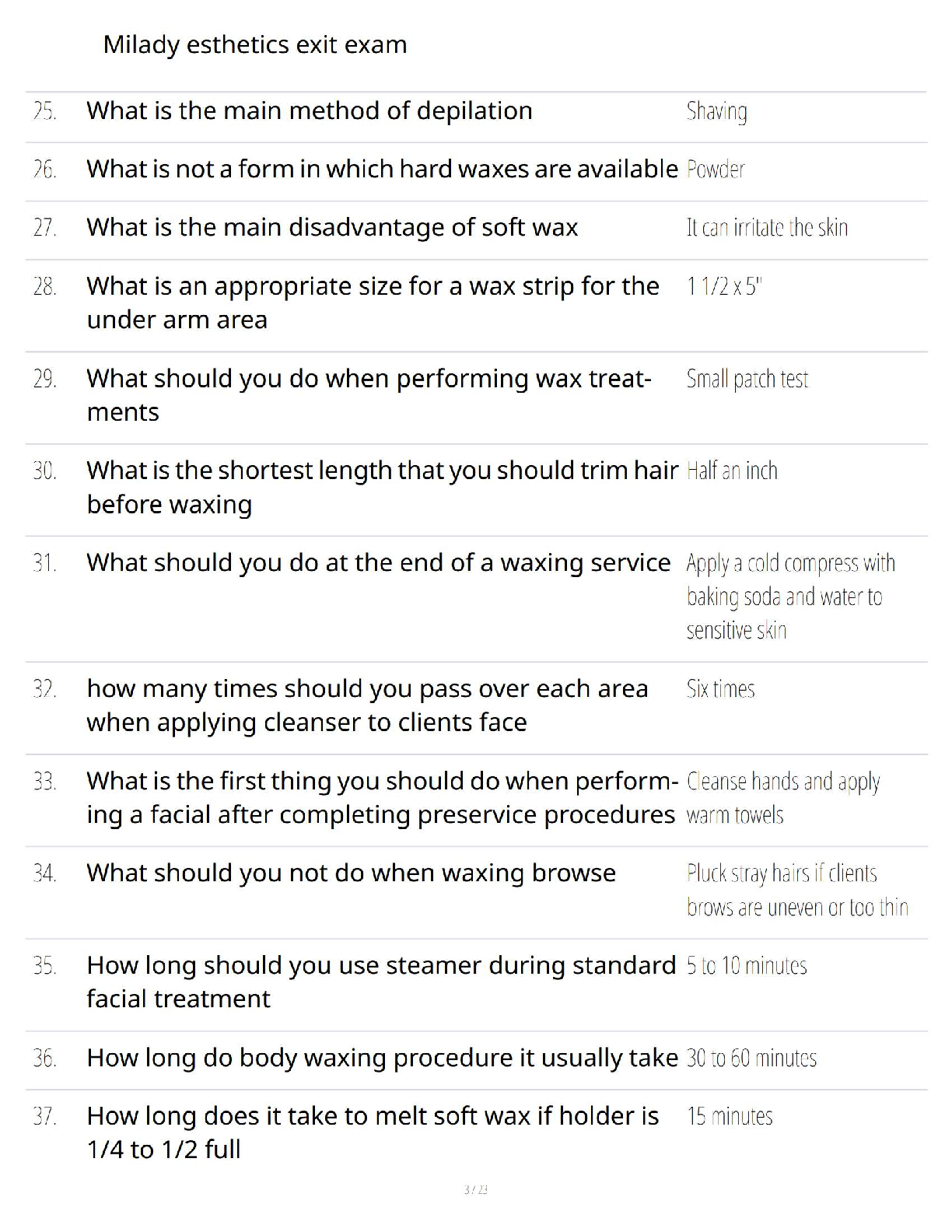Click the answer 'It can irritate the skin'
The height and width of the screenshot is (1232, 952).
tap(767, 228)
